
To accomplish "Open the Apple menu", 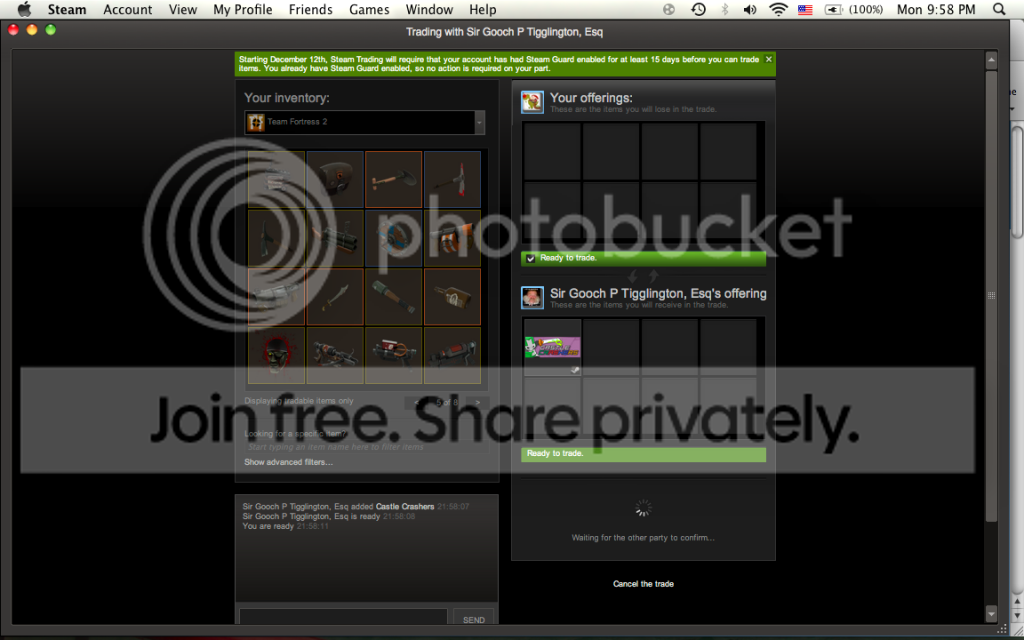I will pyautogui.click(x=24, y=9).
